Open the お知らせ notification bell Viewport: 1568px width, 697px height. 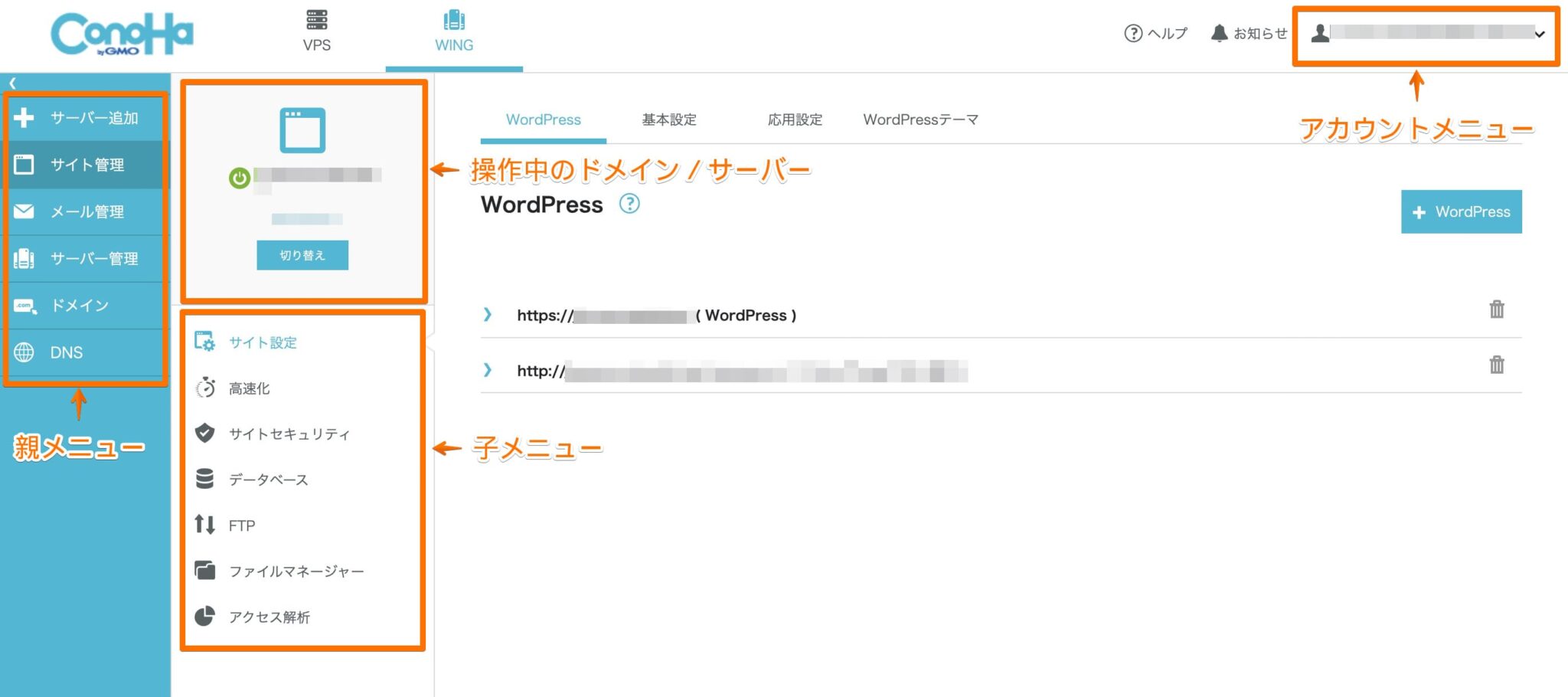pos(1219,33)
